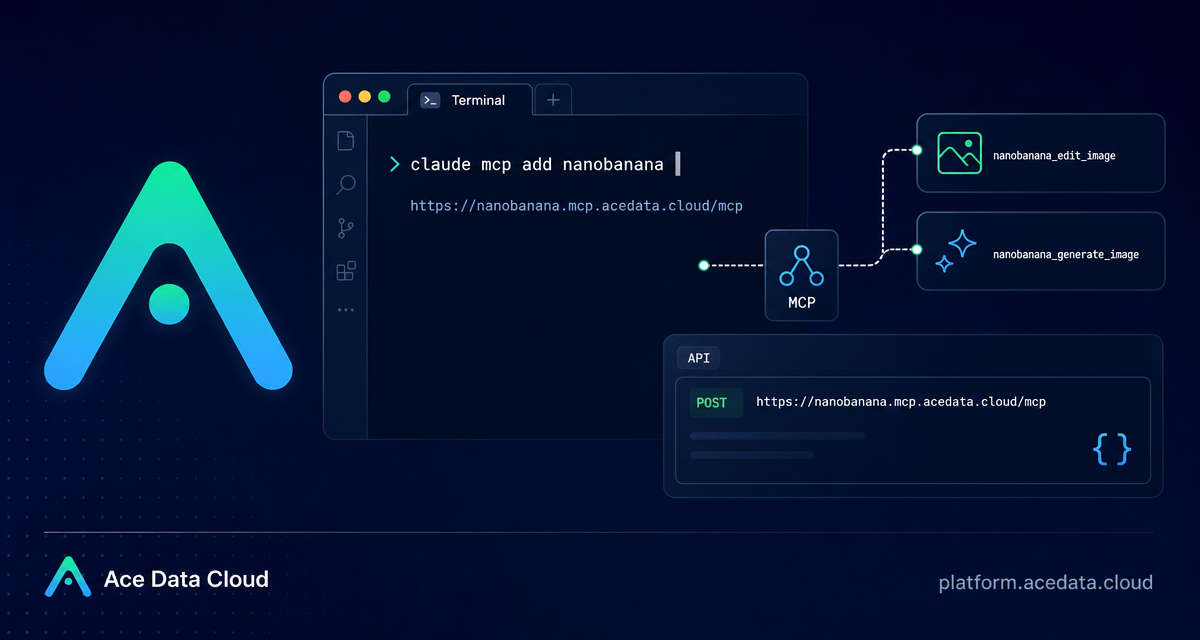This screenshot has width=1200, height=640.
Task: Open the Source Control branch icon
Action: click(346, 228)
